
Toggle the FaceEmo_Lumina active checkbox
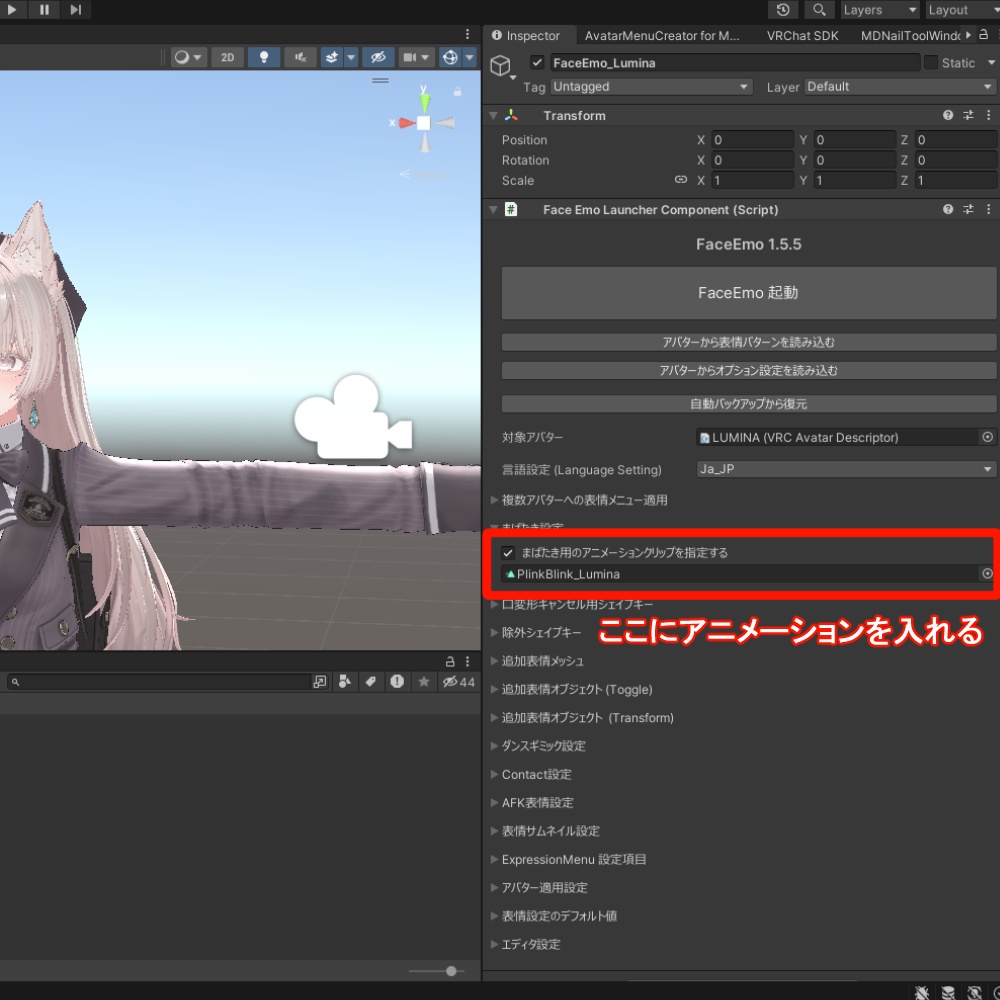(x=537, y=62)
